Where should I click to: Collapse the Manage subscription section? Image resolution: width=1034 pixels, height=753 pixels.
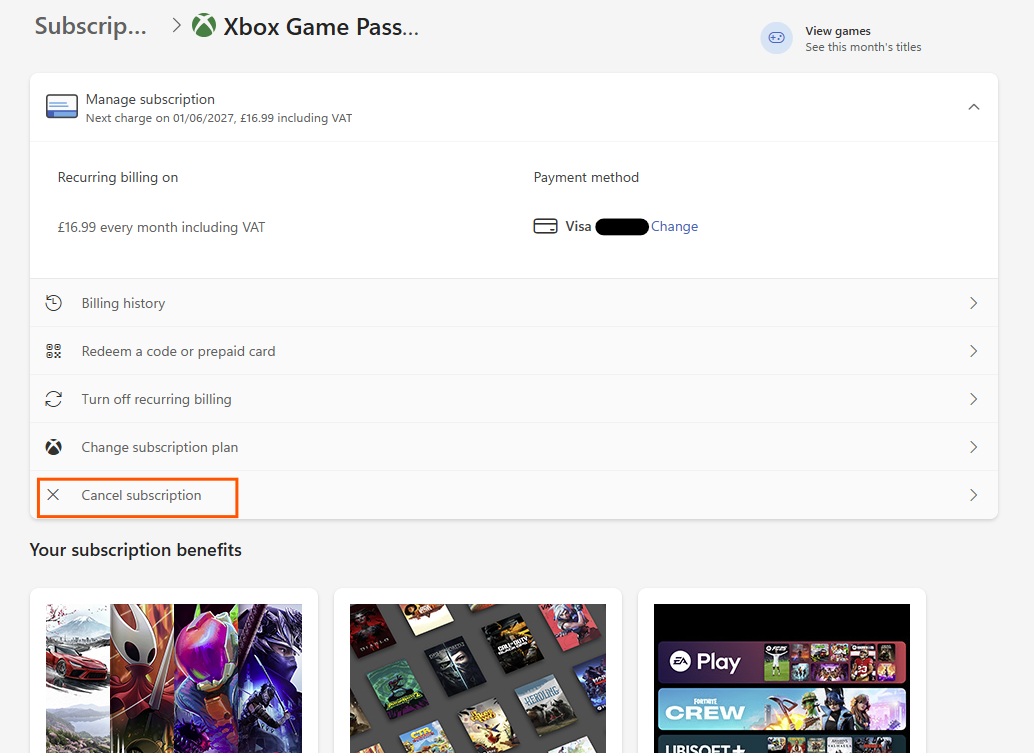[973, 107]
